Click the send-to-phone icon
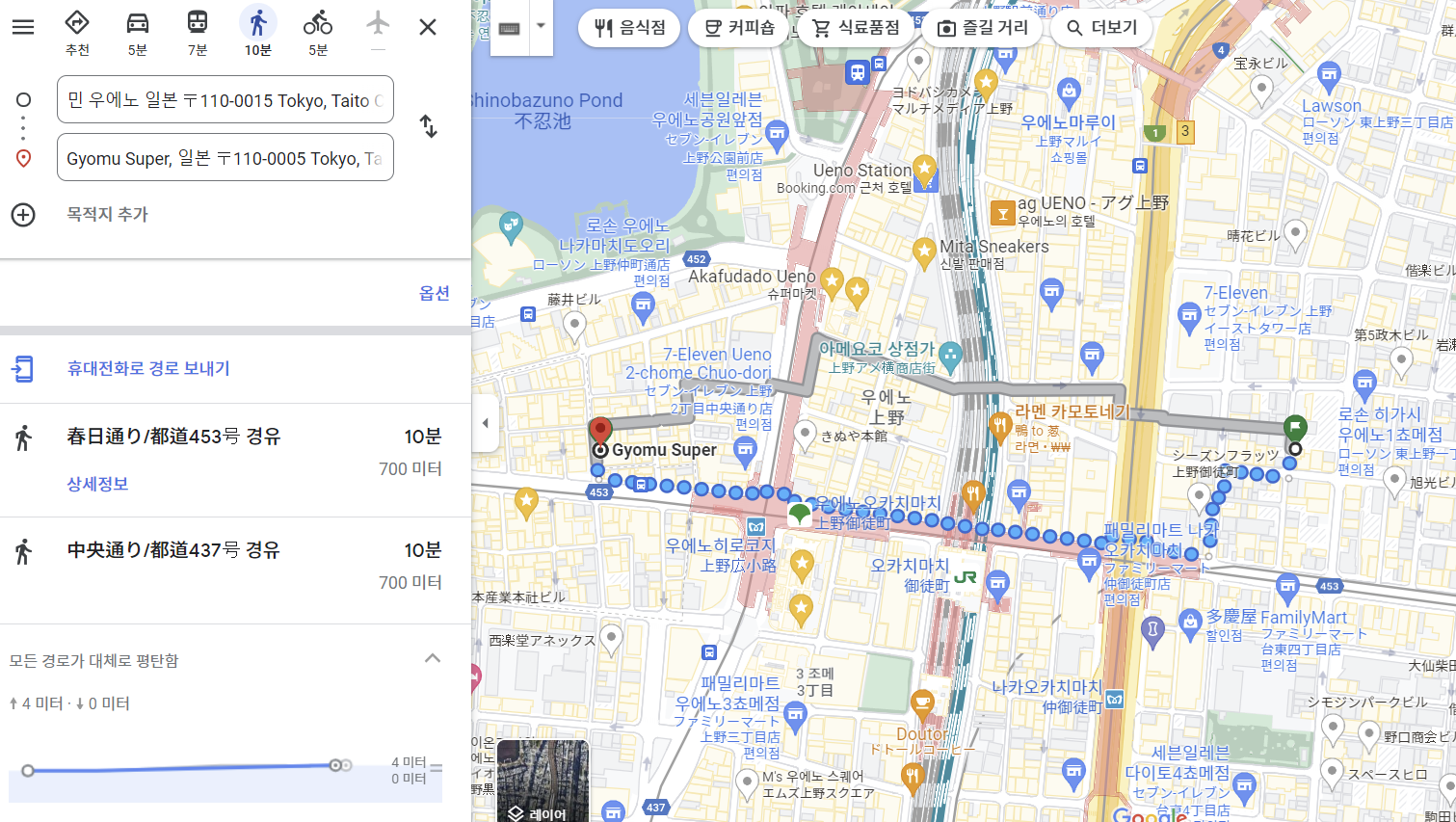This screenshot has height=822, width=1456. pyautogui.click(x=23, y=368)
